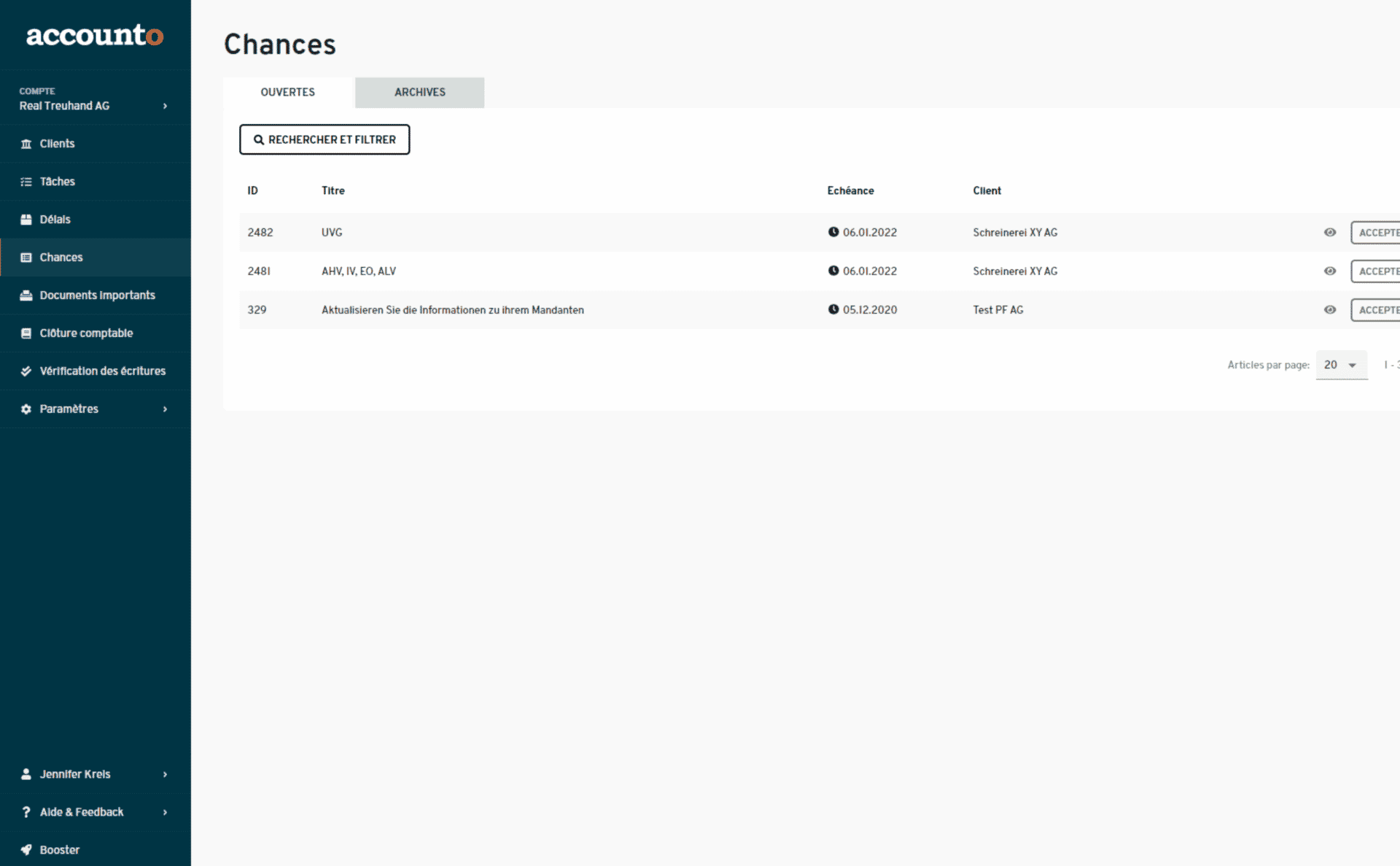Open the Articles par page dropdown
The image size is (1400, 866).
click(1342, 365)
